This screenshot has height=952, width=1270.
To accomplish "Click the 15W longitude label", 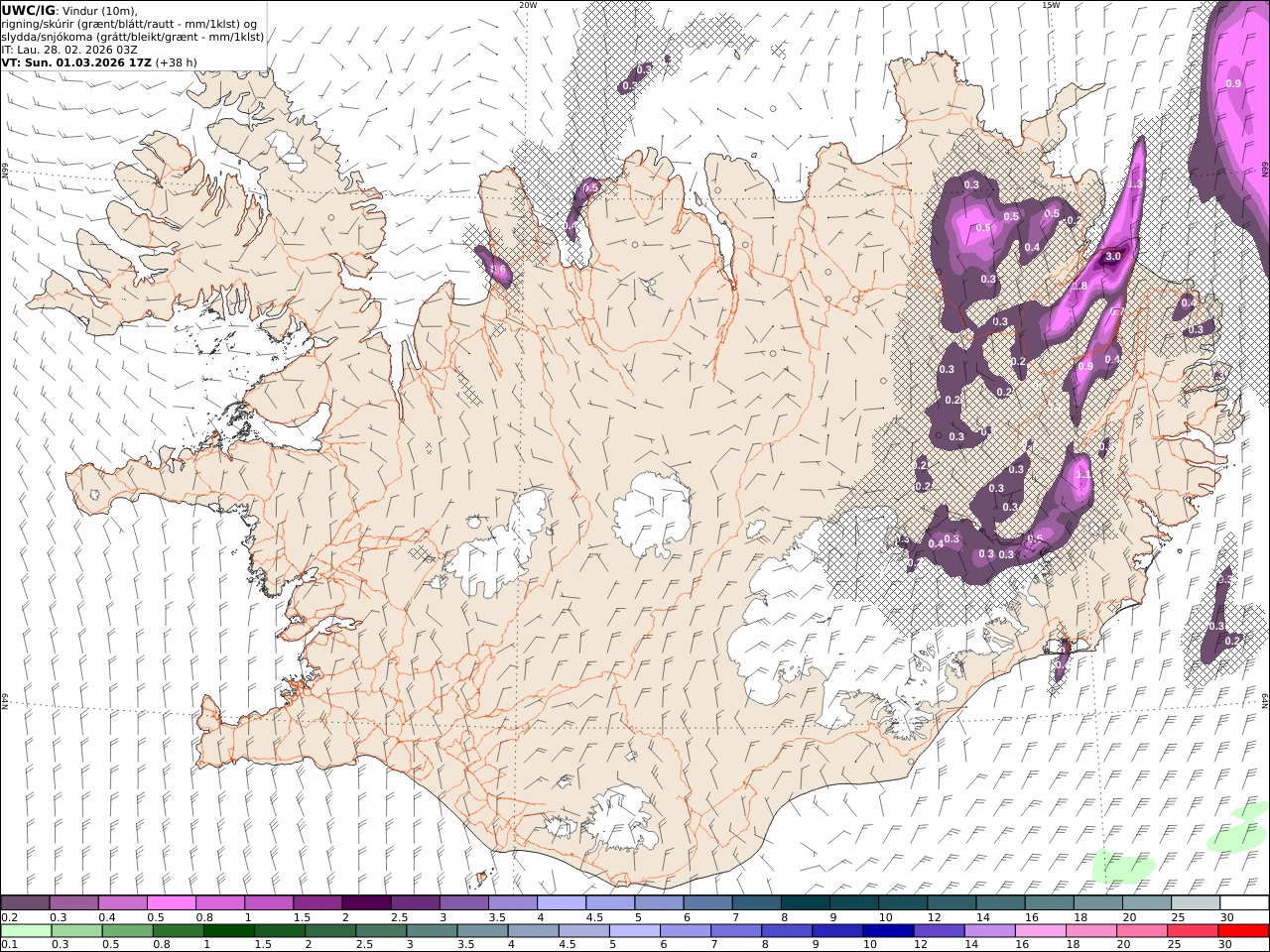I will tap(1051, 5).
